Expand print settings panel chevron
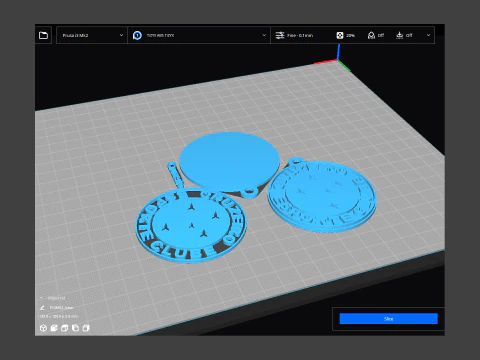The height and width of the screenshot is (360, 480). 428,35
